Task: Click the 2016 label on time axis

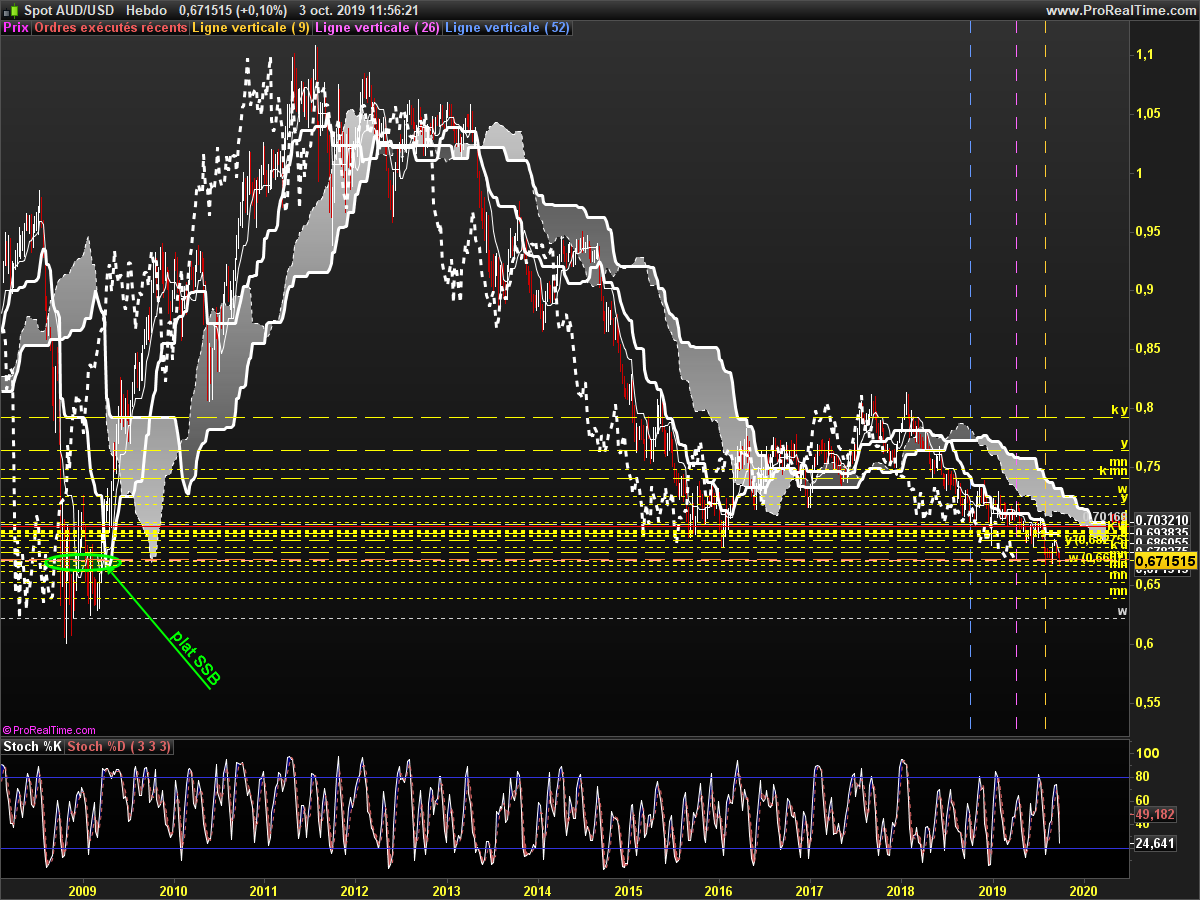Action: 718,890
